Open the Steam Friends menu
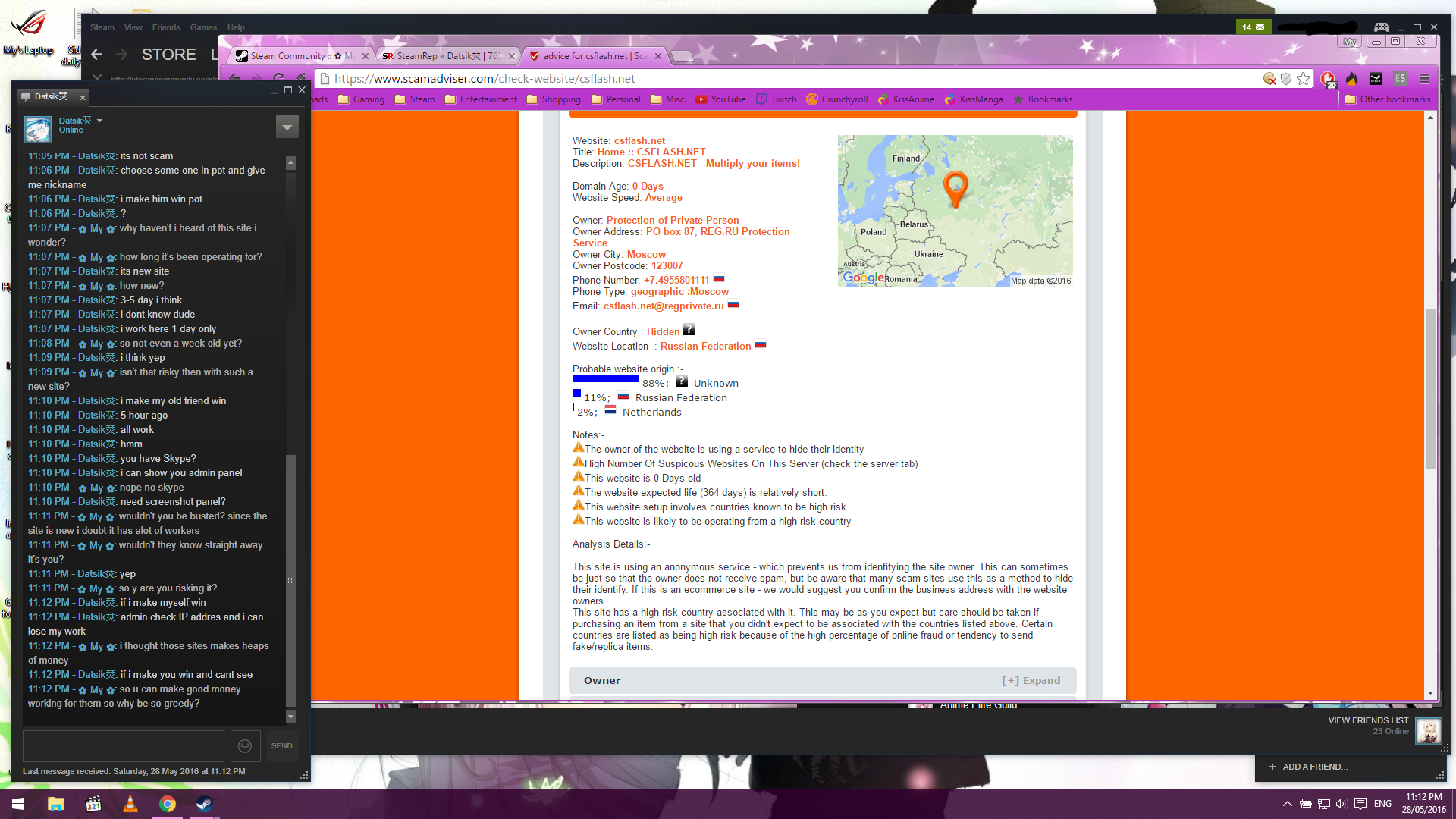This screenshot has height=819, width=1456. [x=165, y=27]
